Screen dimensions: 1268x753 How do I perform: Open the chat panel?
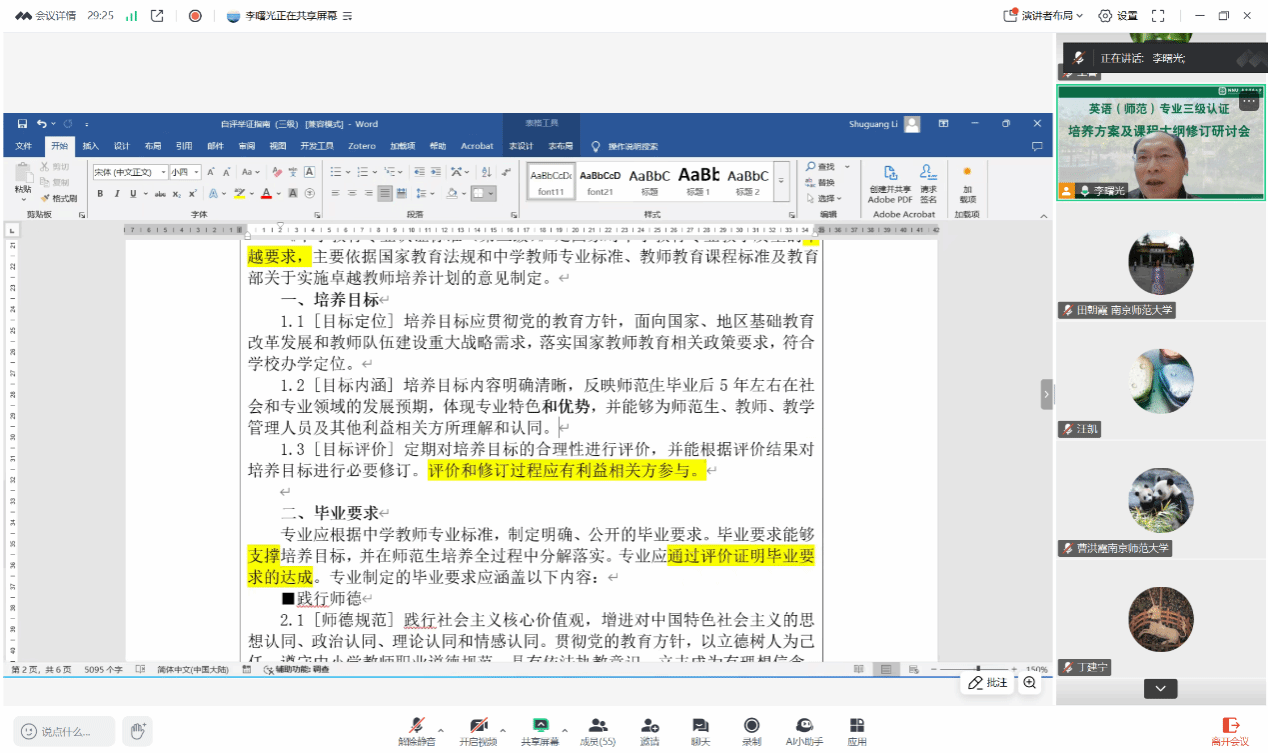(700, 726)
